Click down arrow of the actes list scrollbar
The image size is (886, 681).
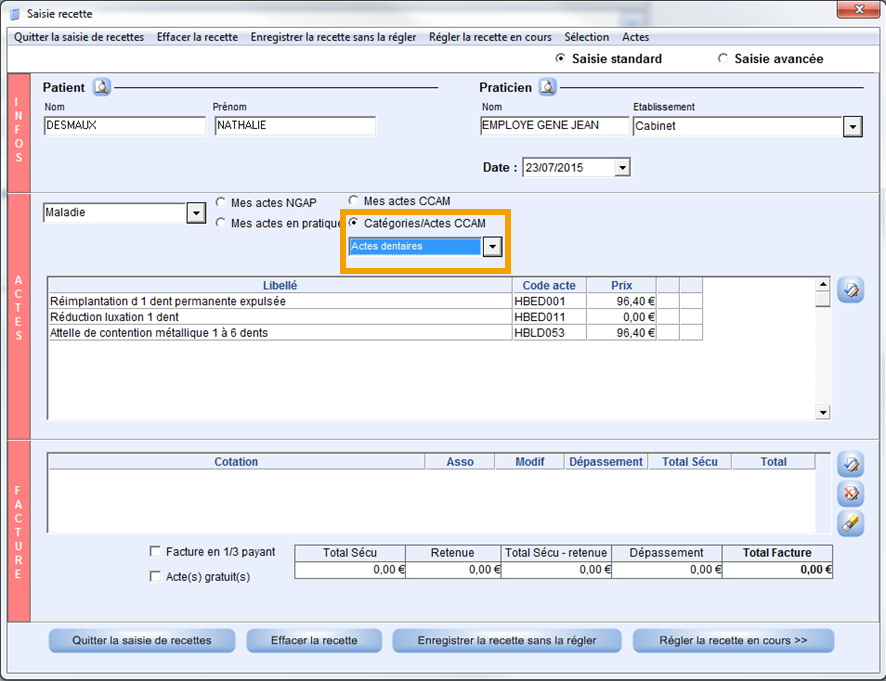click(823, 412)
